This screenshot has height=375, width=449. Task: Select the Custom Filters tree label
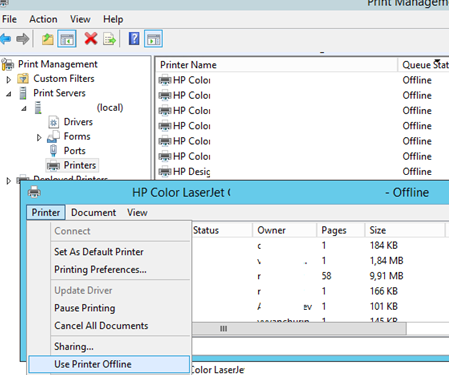tap(64, 79)
